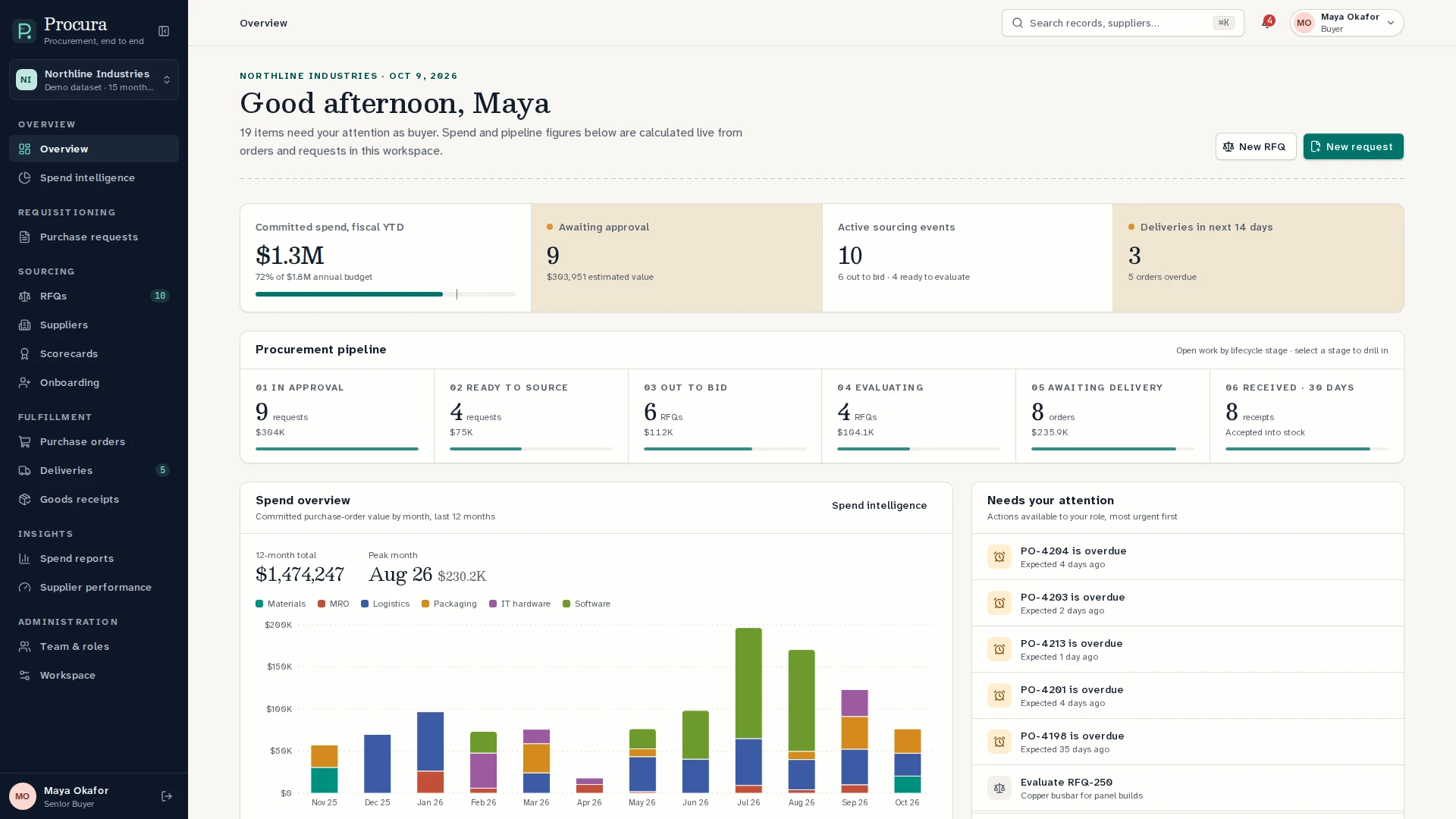
Task: Open the Suppliers section
Action: [x=94, y=325]
